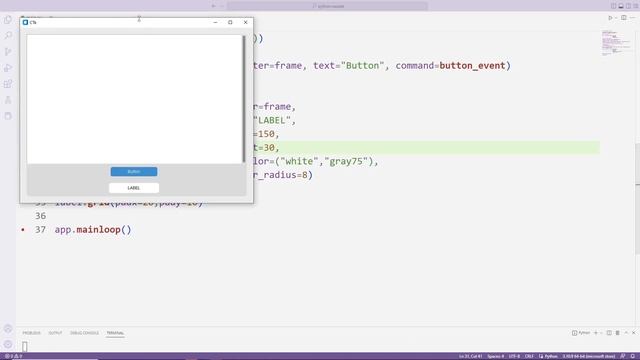Screen dimensions: 640x360
Task: Click the CRLF line ending in status bar
Action: [529, 356]
